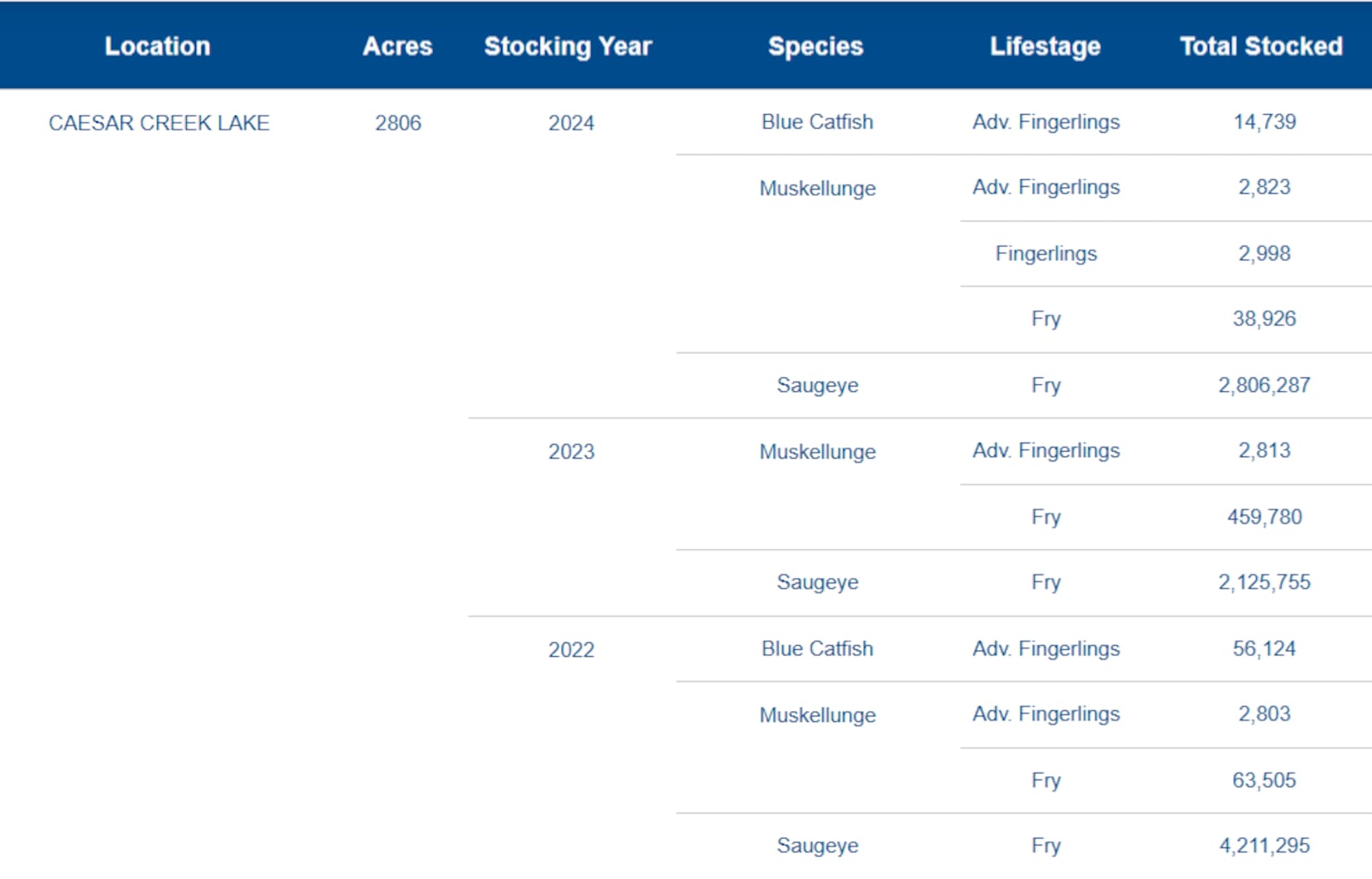The width and height of the screenshot is (1372, 879).
Task: Click the 4,211,295 total stocked value
Action: (1264, 846)
